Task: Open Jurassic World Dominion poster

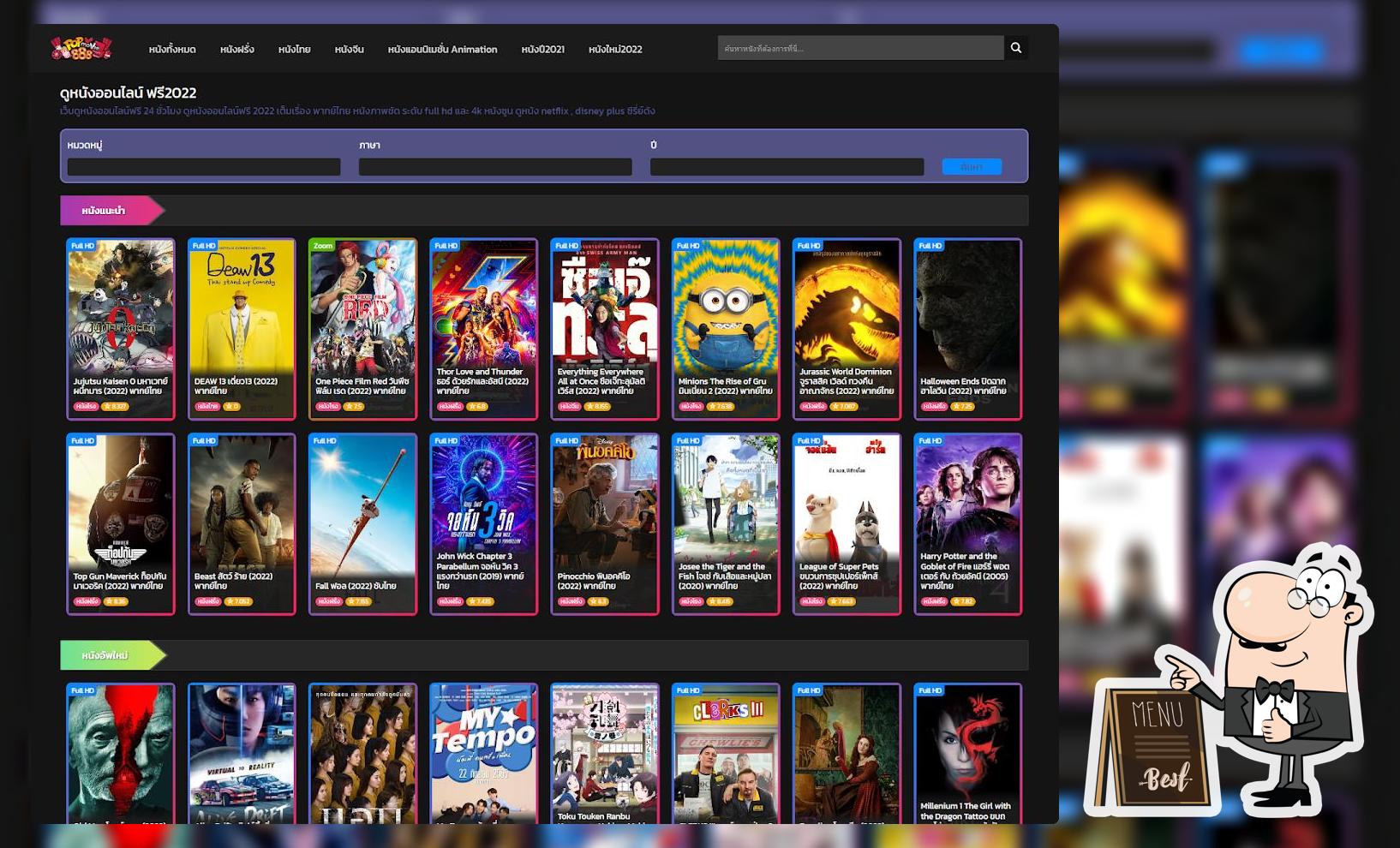Action: click(x=847, y=329)
